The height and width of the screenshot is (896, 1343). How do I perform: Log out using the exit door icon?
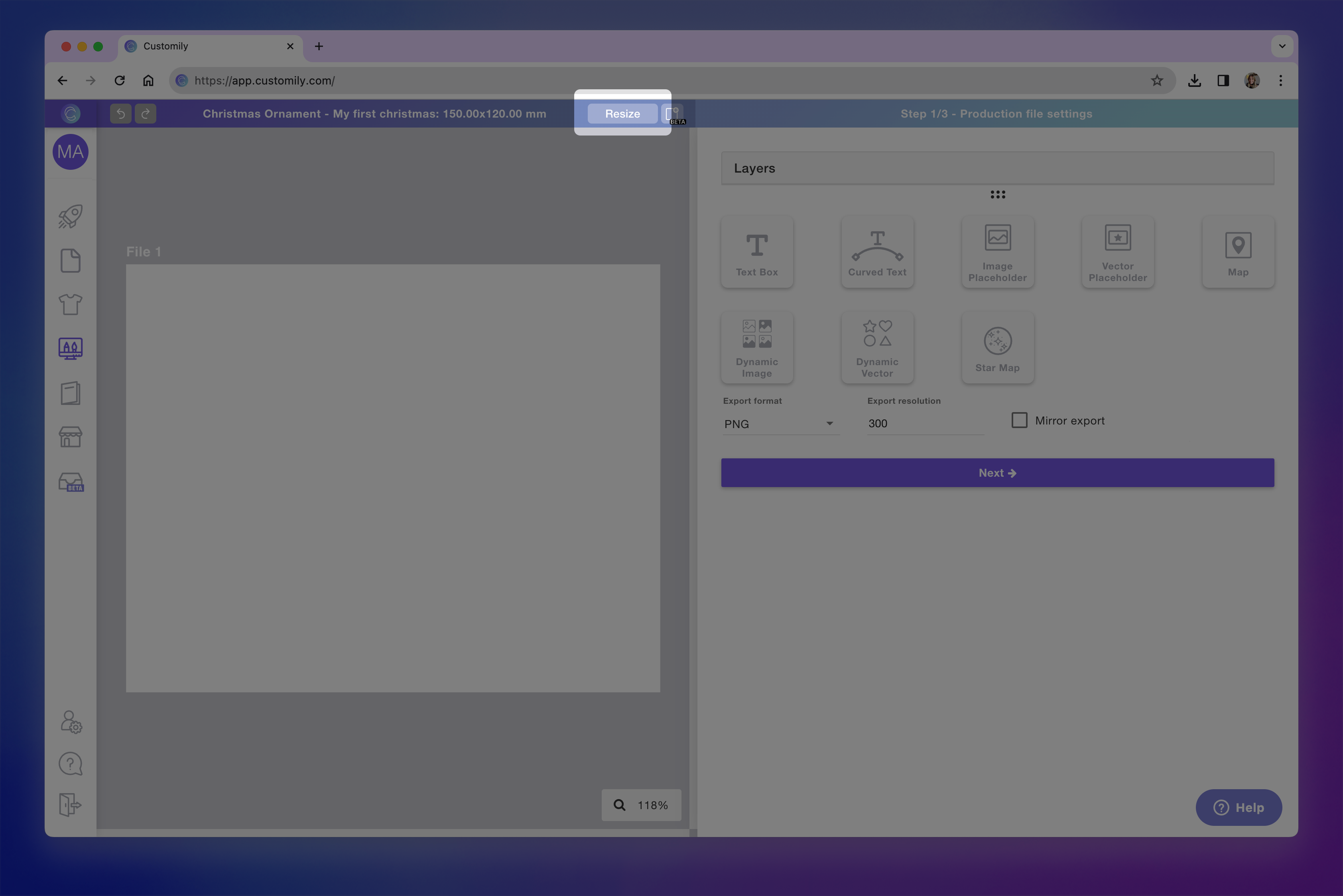point(70,806)
